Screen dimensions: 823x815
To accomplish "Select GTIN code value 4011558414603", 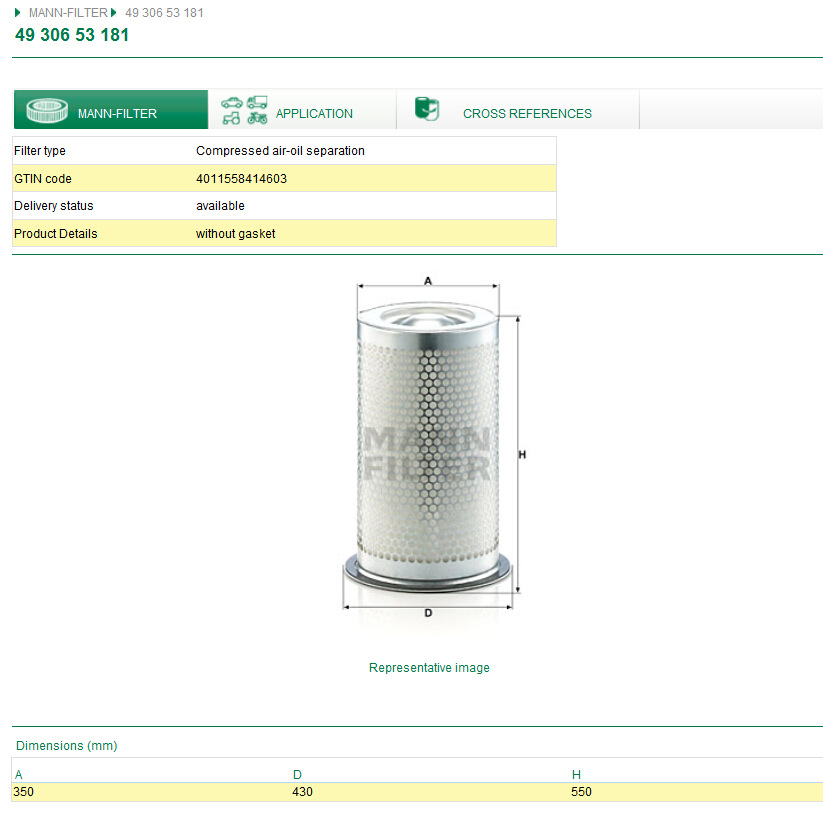I will click(x=241, y=179).
